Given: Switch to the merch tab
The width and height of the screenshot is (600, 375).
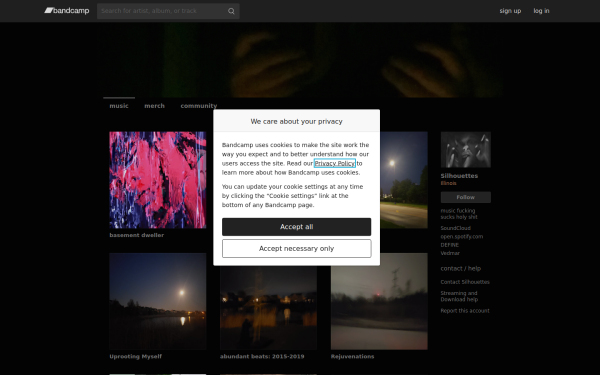Looking at the screenshot, I should [154, 106].
